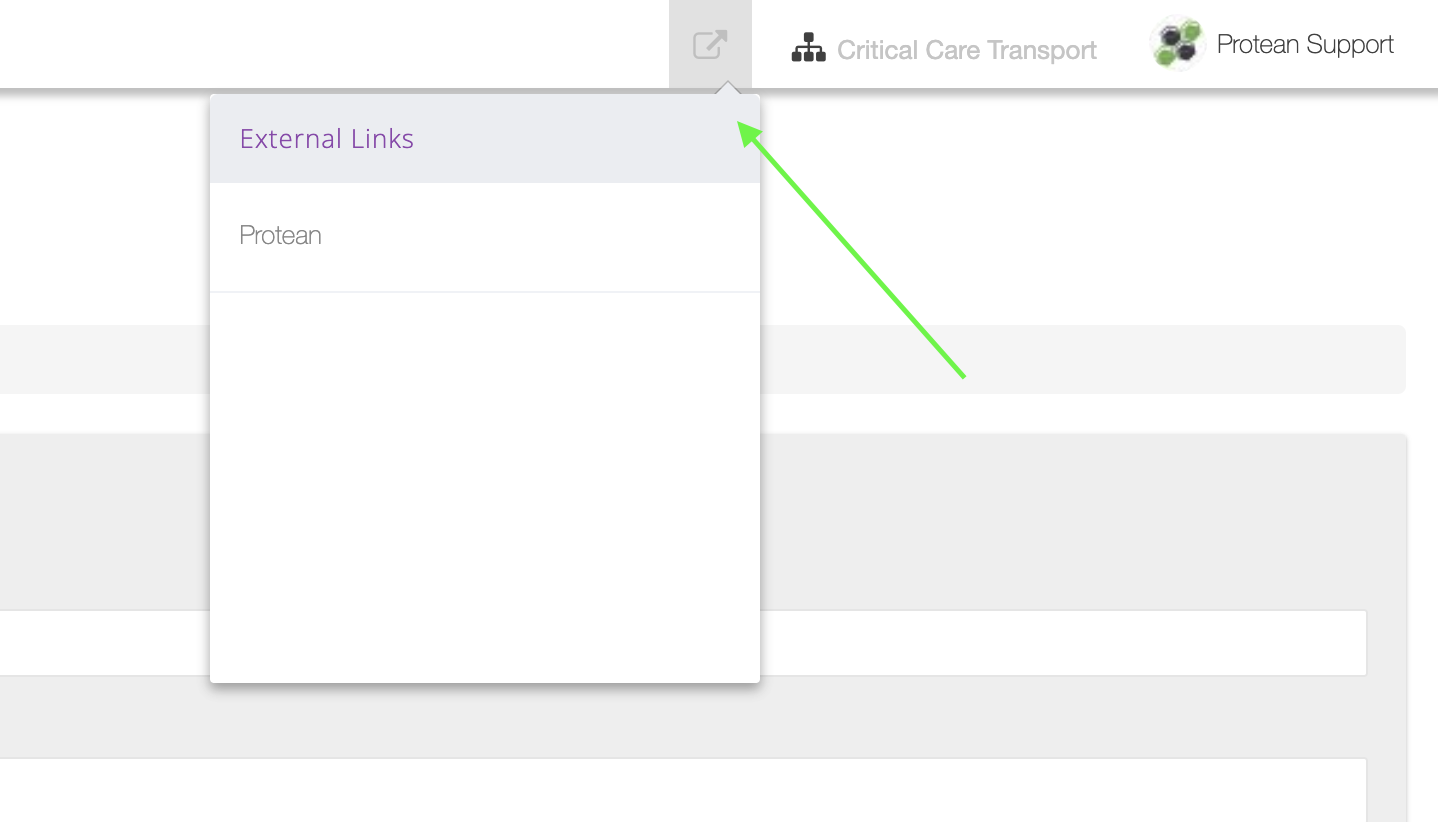1438x822 pixels.
Task: Click the light gray banner right of the popup
Action: point(1083,359)
